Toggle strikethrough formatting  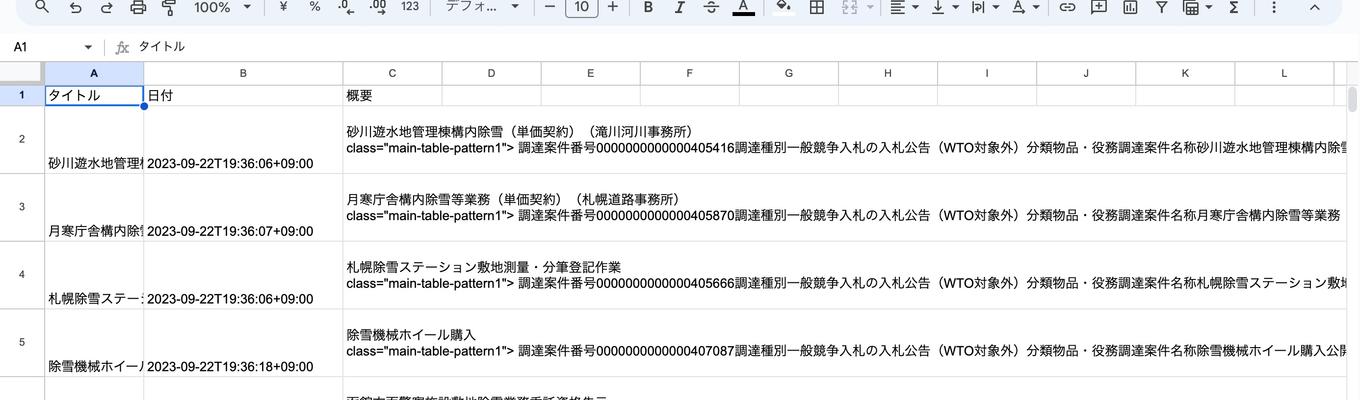click(x=711, y=7)
